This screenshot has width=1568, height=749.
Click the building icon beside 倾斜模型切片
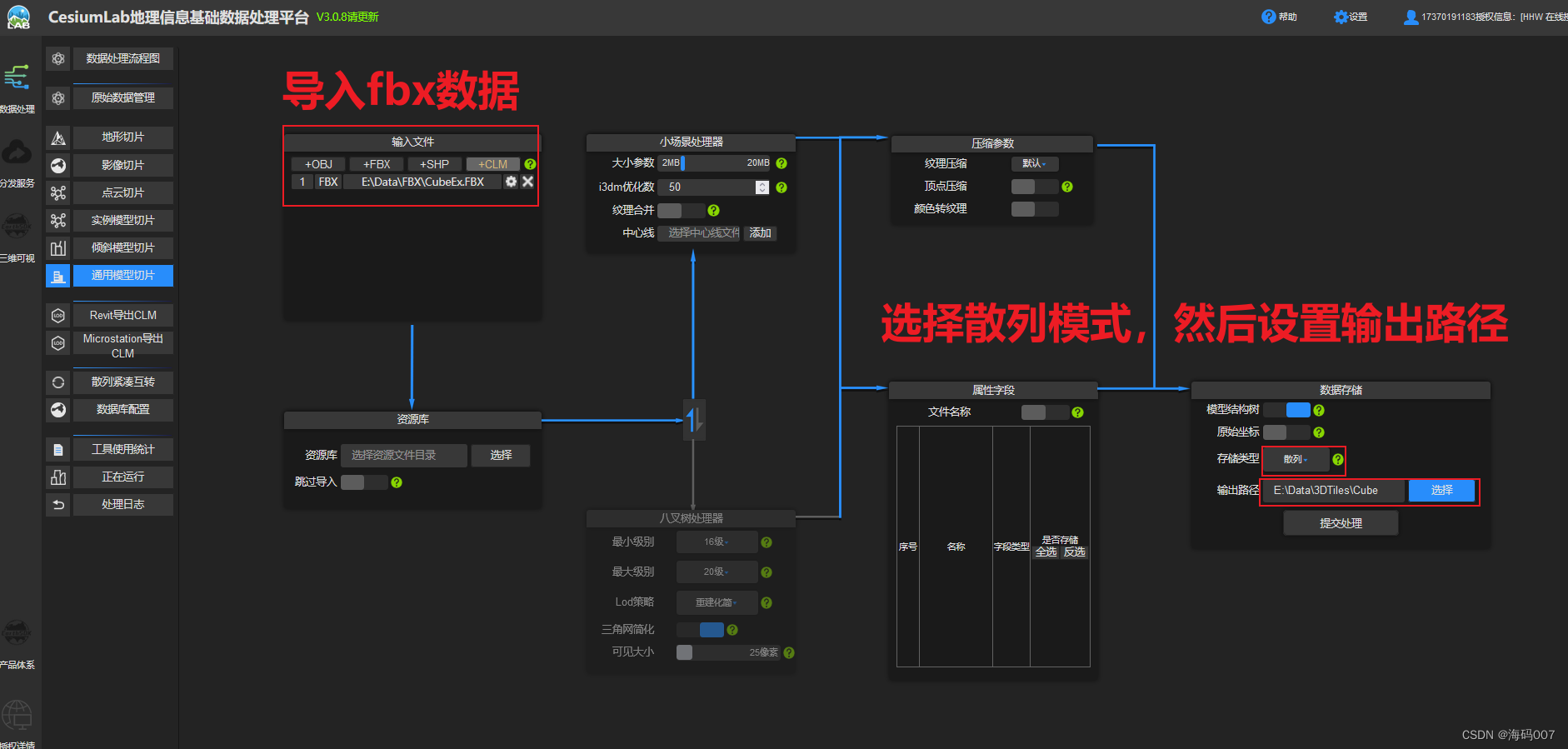(58, 247)
